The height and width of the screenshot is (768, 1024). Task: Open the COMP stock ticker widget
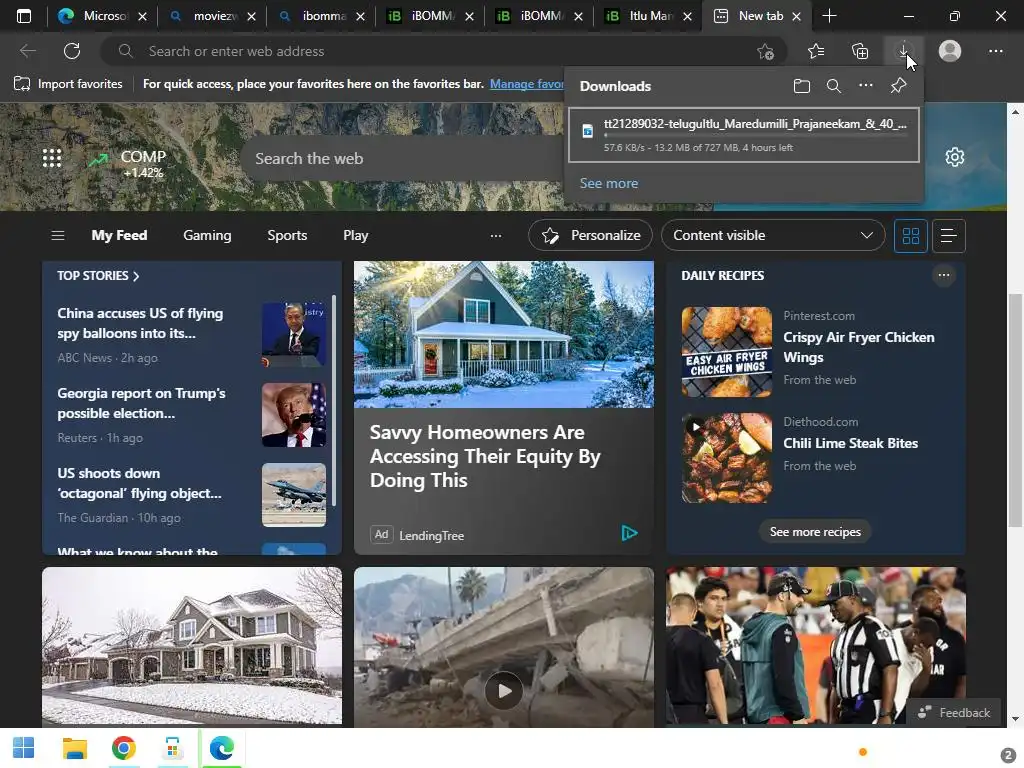(127, 163)
